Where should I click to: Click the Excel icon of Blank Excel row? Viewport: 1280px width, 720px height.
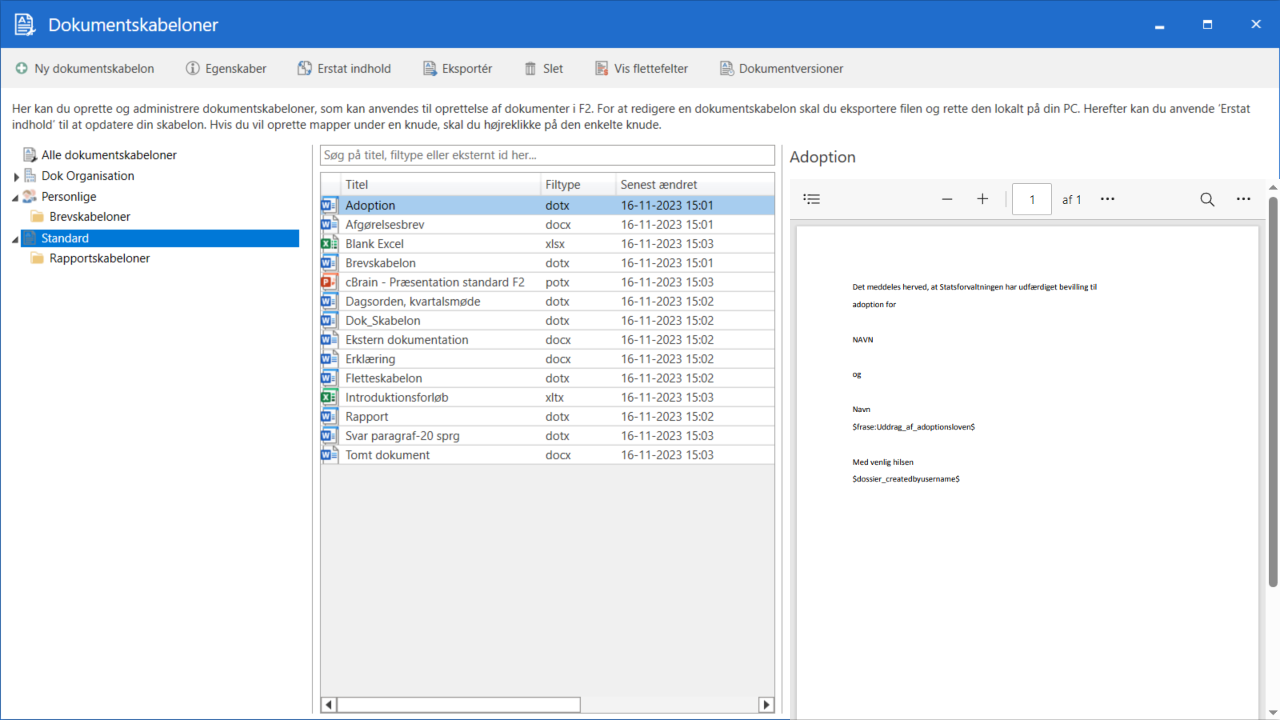pos(329,244)
